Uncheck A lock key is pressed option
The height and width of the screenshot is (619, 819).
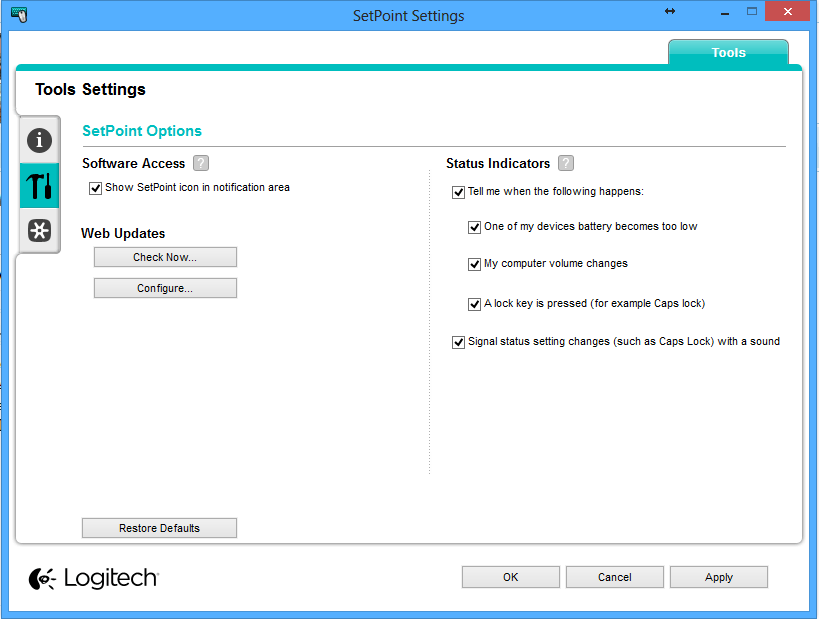(x=474, y=304)
